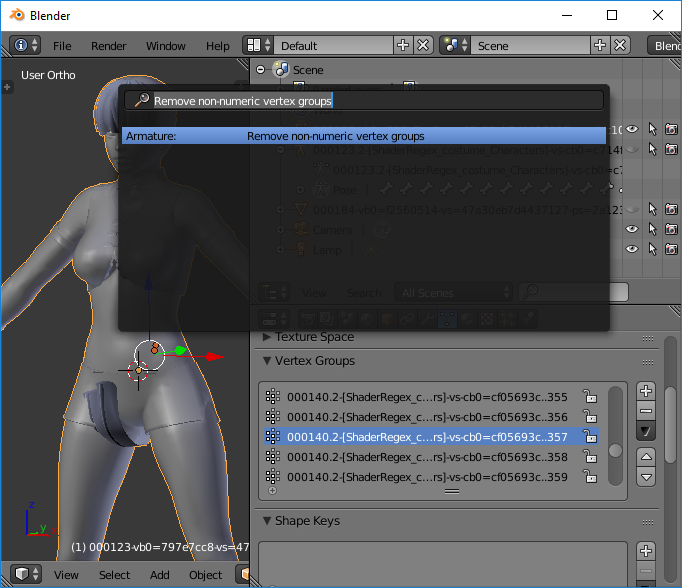The width and height of the screenshot is (682, 588).
Task: Click the green Y-axis manipulator handle
Action: [181, 350]
